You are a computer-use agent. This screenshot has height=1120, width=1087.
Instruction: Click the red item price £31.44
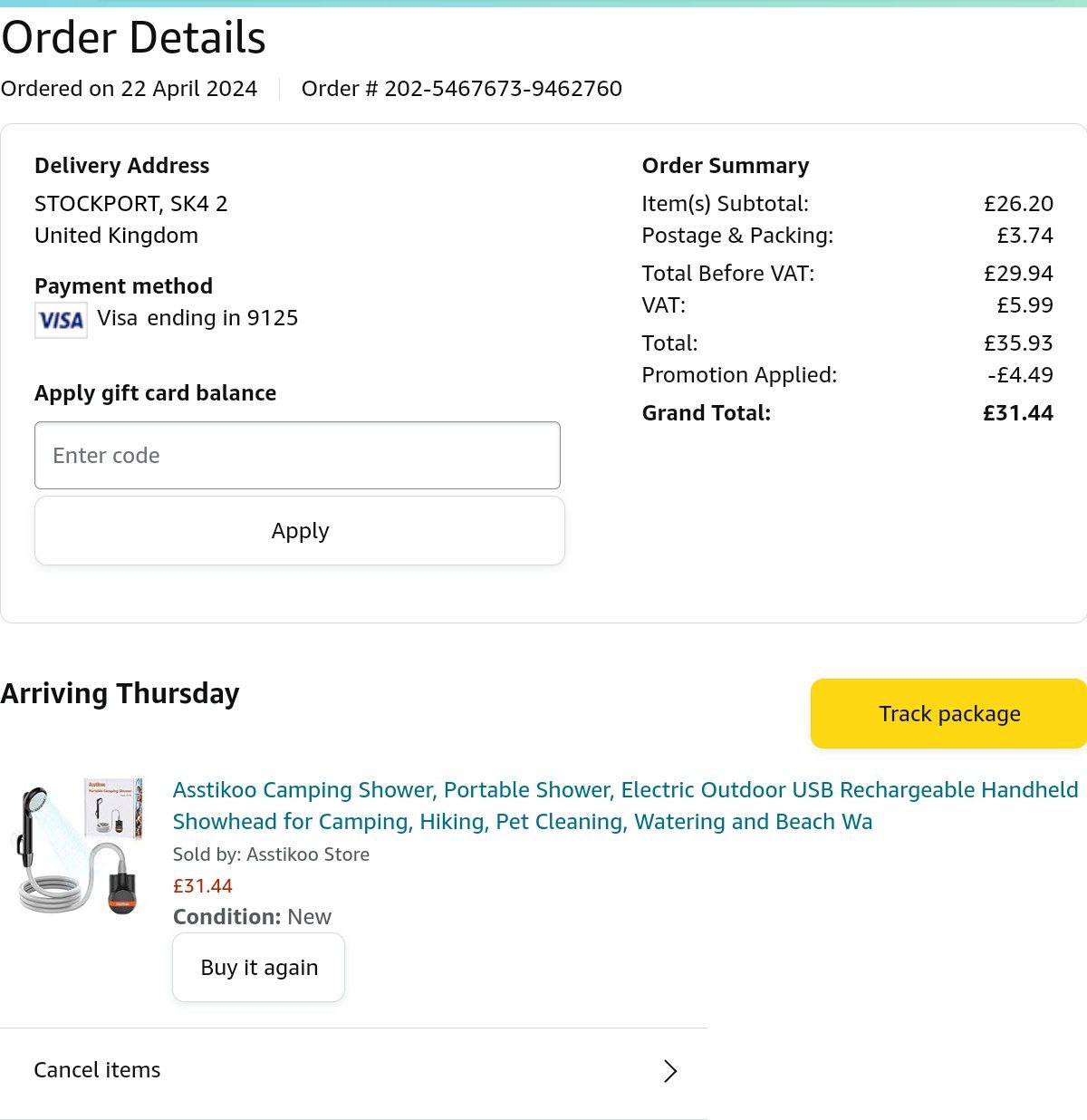pos(203,886)
